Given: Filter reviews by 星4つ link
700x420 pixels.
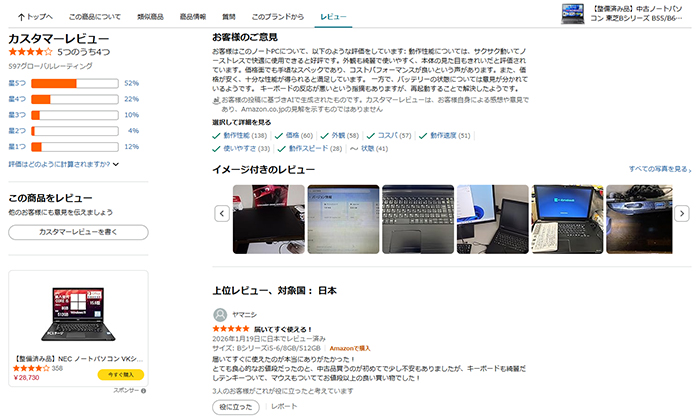Looking at the screenshot, I should (x=17, y=99).
